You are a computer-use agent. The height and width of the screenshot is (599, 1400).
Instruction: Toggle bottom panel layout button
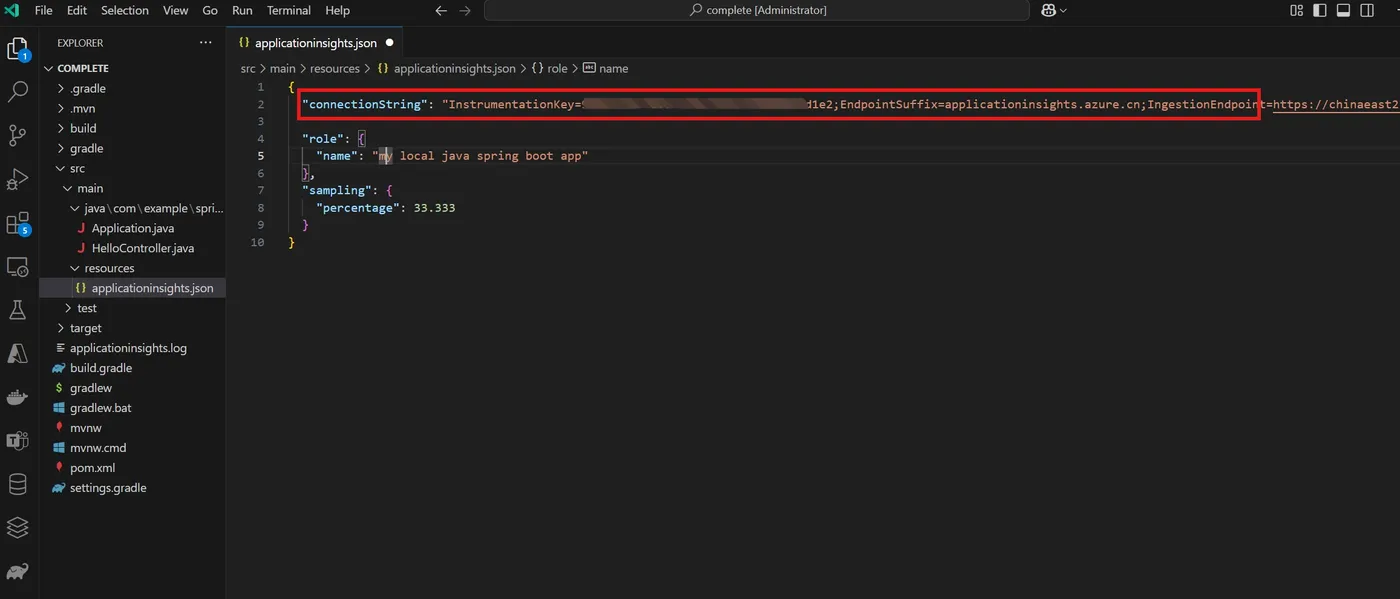coord(1343,10)
